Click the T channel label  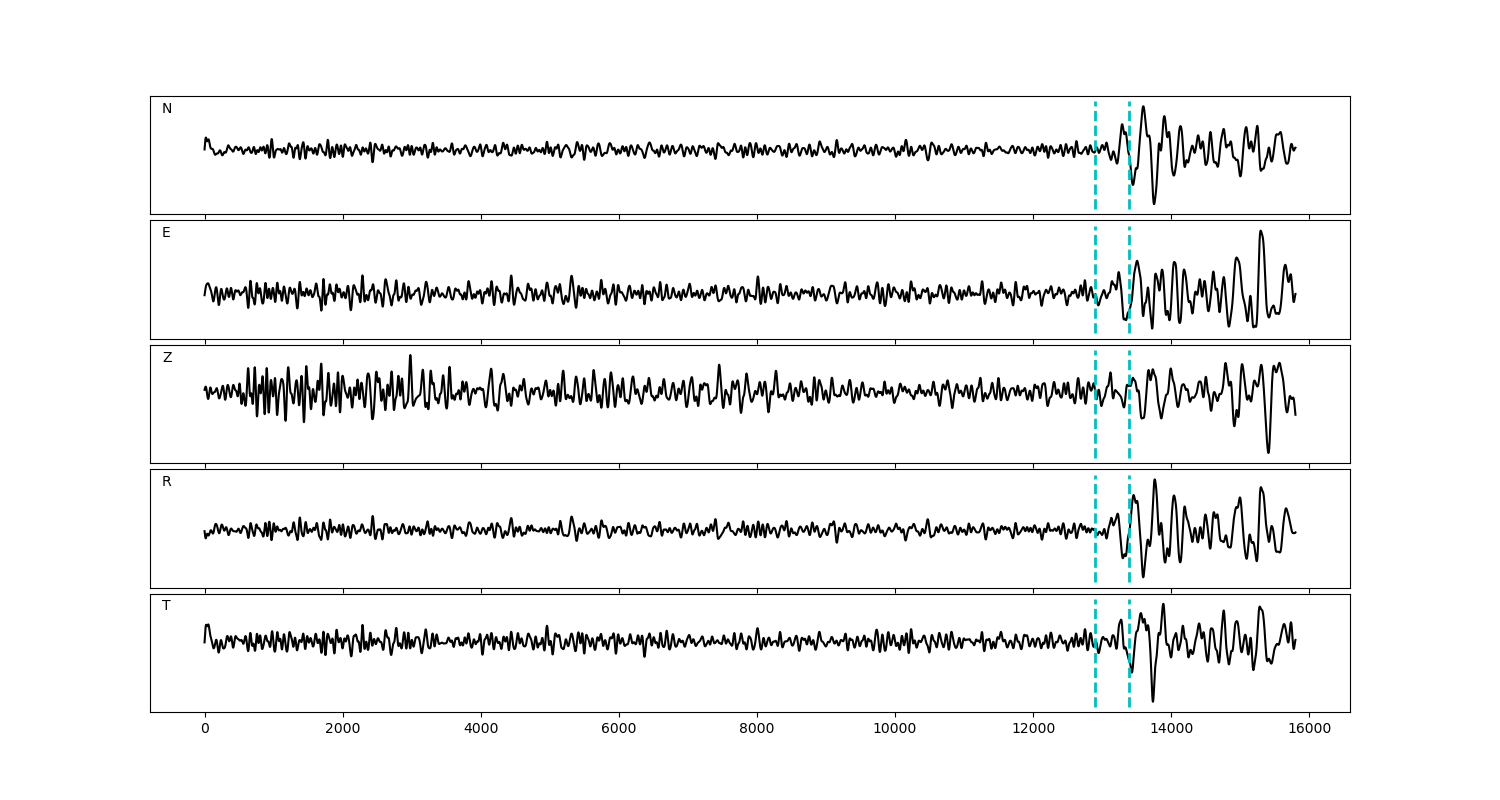166,606
